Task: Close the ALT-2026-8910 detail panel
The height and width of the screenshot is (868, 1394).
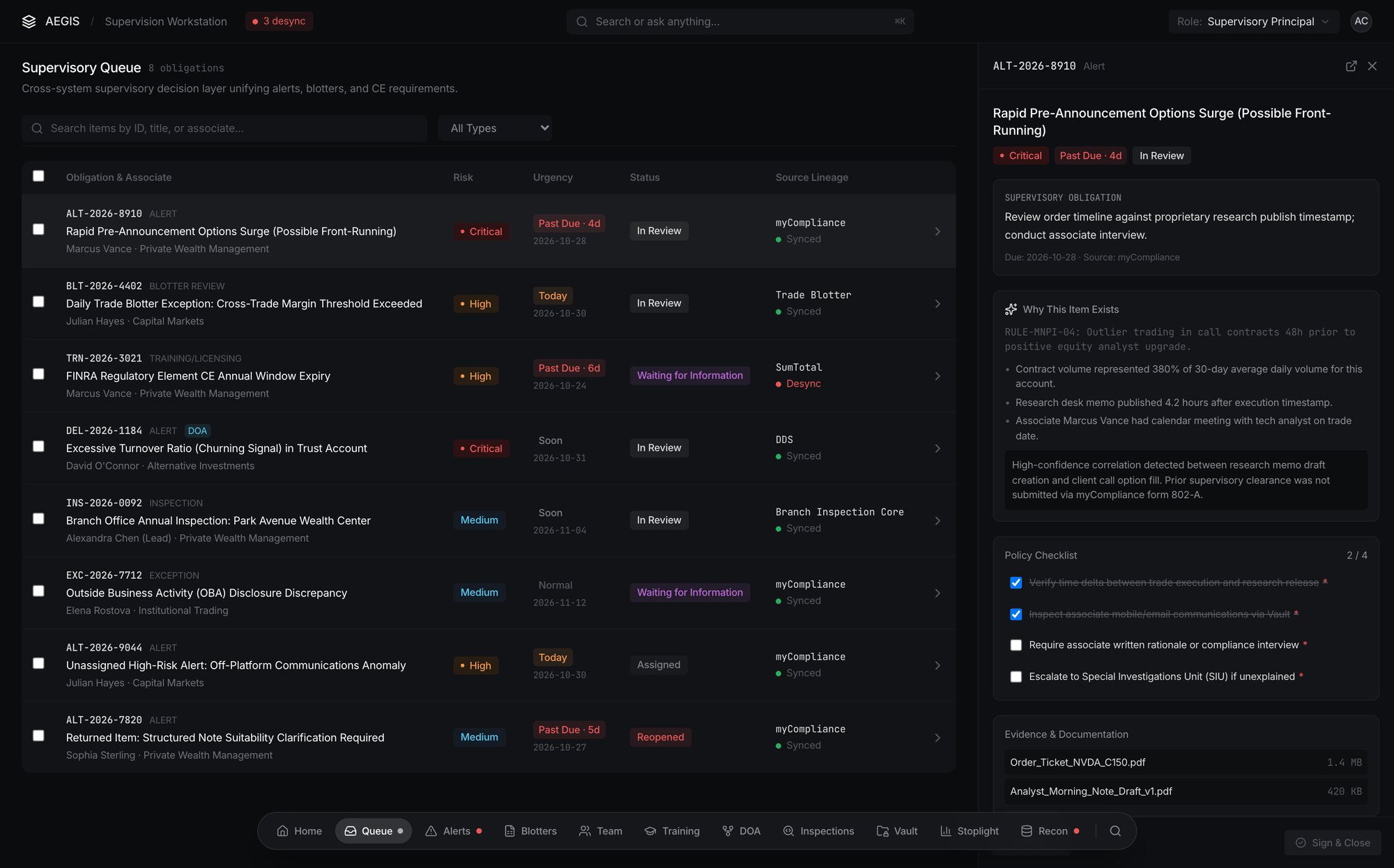Action: tap(1372, 66)
